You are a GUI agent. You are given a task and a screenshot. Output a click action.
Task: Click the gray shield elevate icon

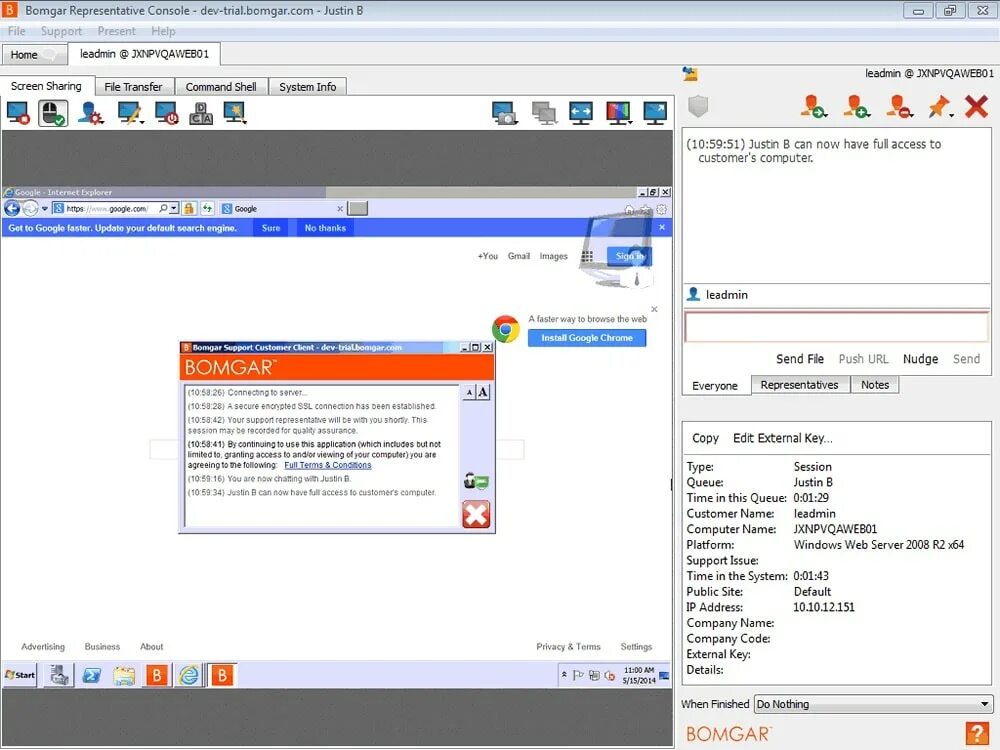point(698,106)
